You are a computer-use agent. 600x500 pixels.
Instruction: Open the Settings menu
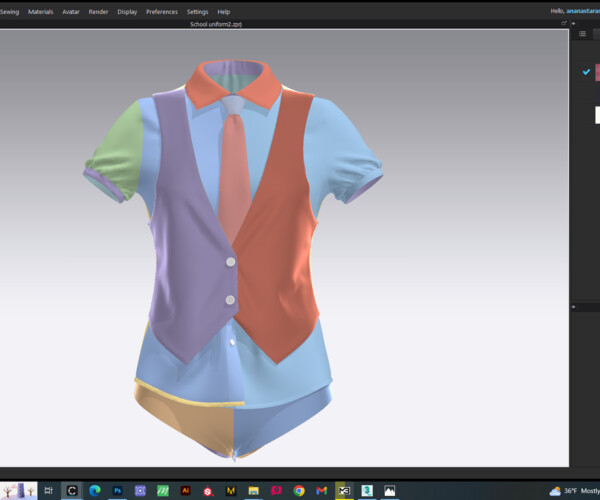point(197,12)
